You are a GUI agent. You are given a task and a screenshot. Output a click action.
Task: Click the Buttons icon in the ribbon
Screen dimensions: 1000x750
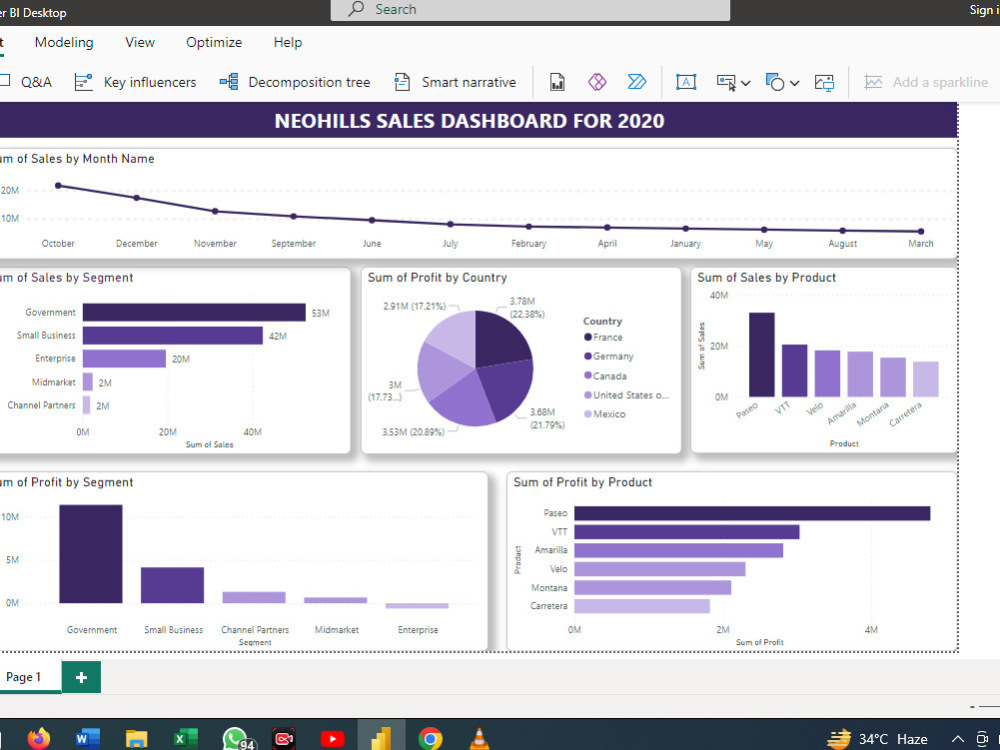[727, 82]
